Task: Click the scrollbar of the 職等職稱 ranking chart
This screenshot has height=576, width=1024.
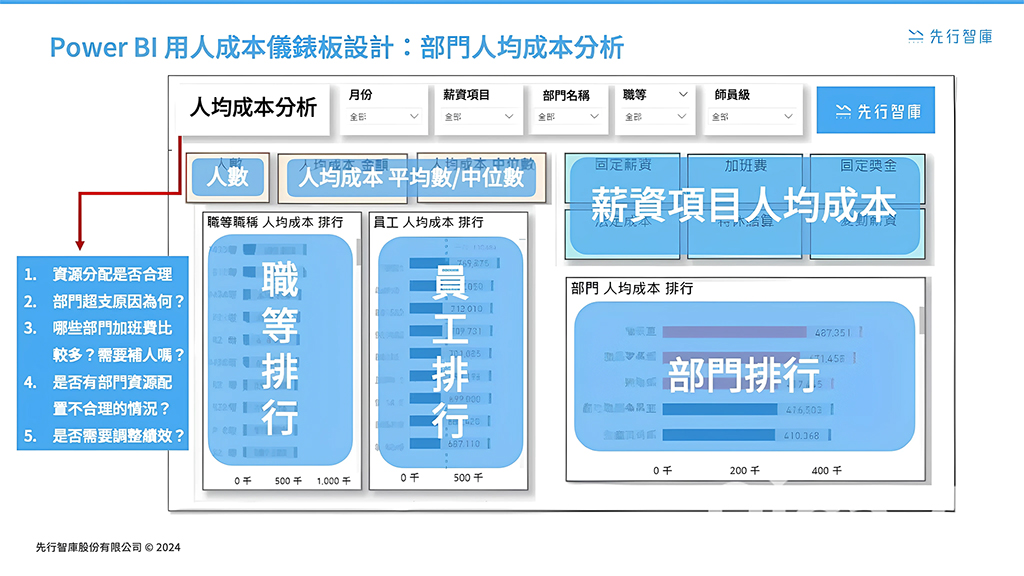Action: click(359, 252)
